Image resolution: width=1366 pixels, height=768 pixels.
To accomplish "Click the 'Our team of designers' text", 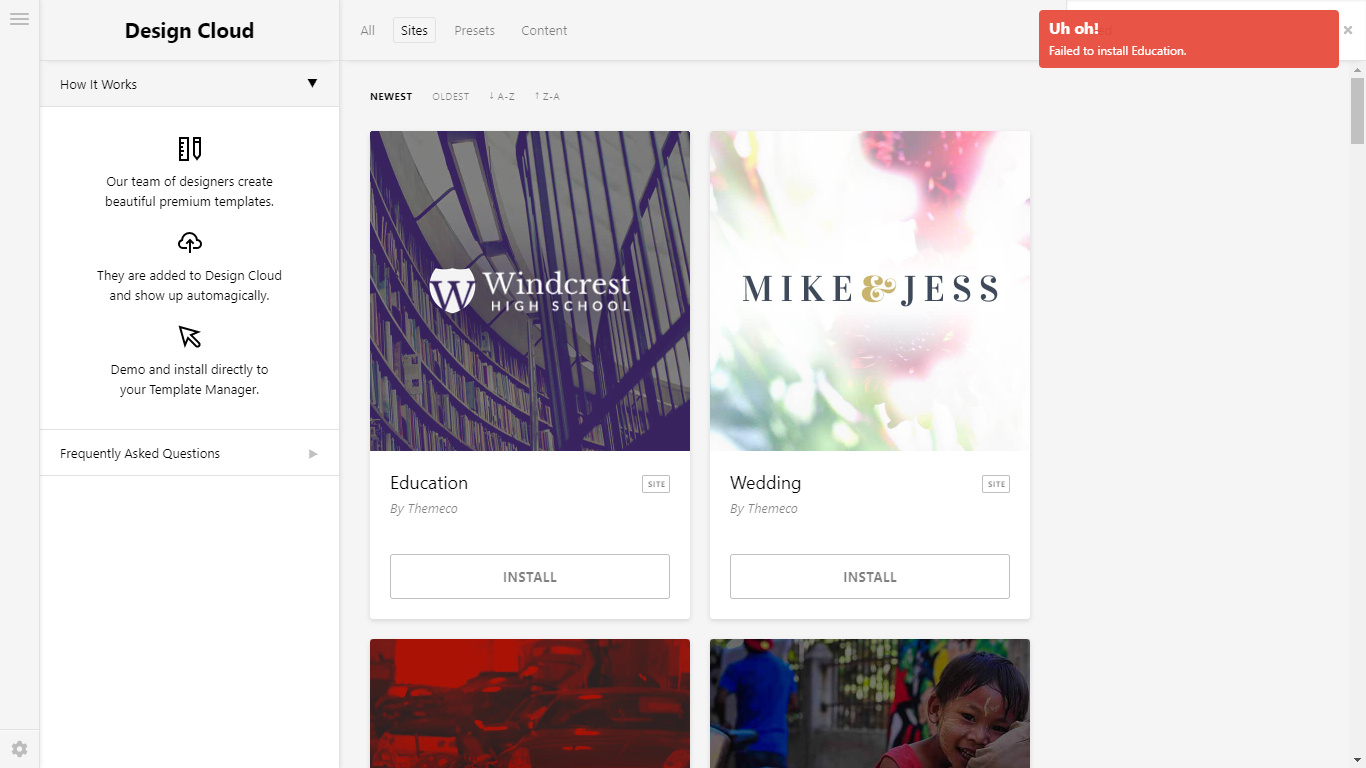I will 190,192.
